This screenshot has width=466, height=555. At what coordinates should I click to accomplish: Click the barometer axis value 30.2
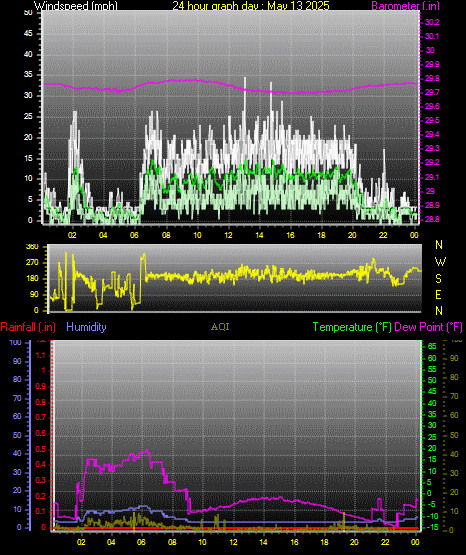point(432,22)
